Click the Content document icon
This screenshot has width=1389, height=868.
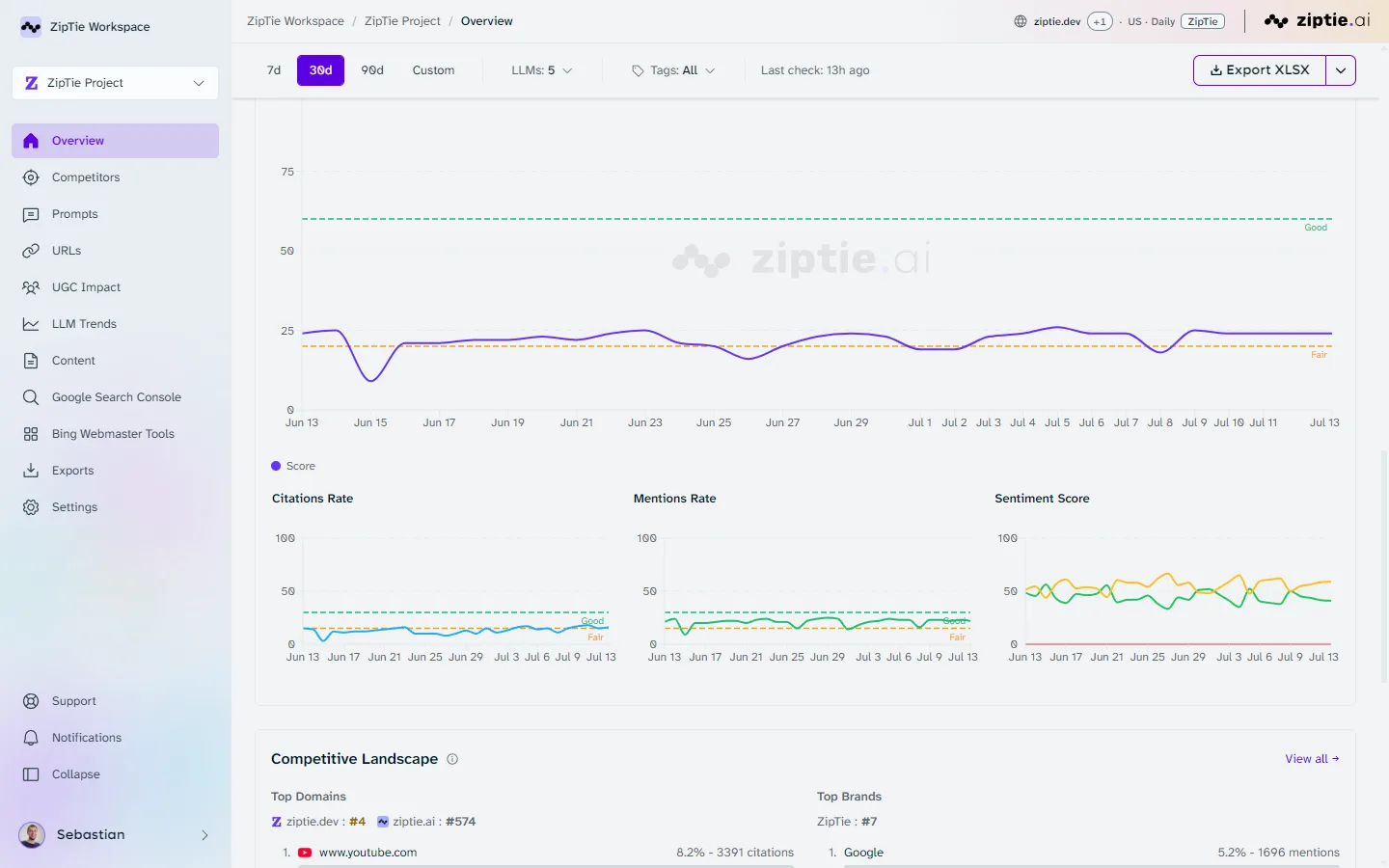pyautogui.click(x=31, y=361)
